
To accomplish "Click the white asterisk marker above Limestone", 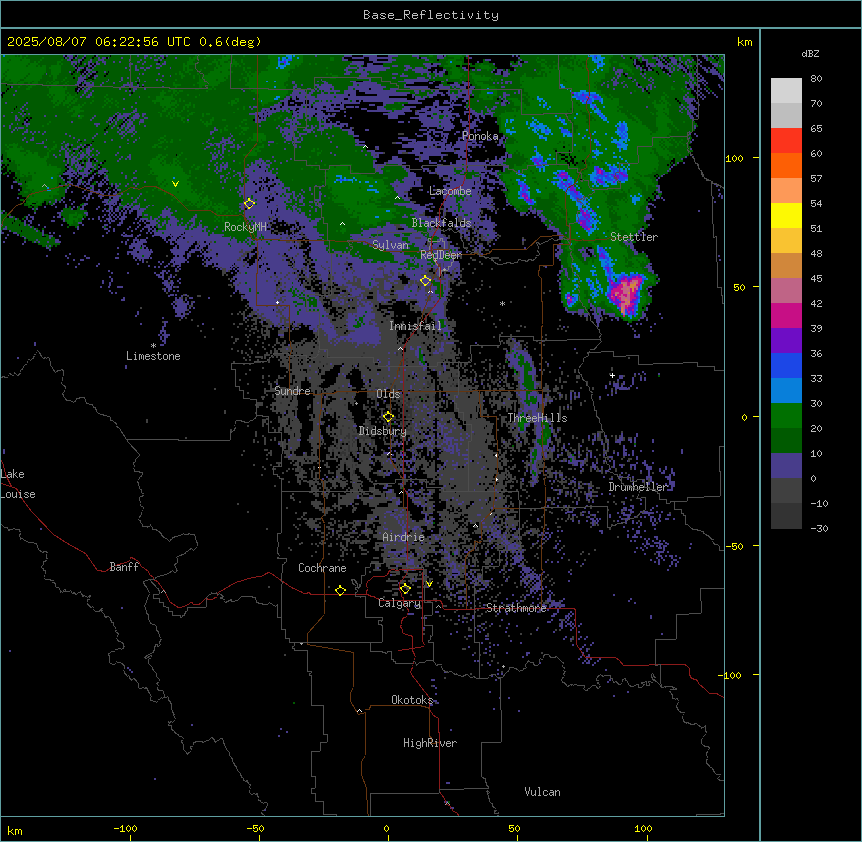I will click(x=153, y=346).
